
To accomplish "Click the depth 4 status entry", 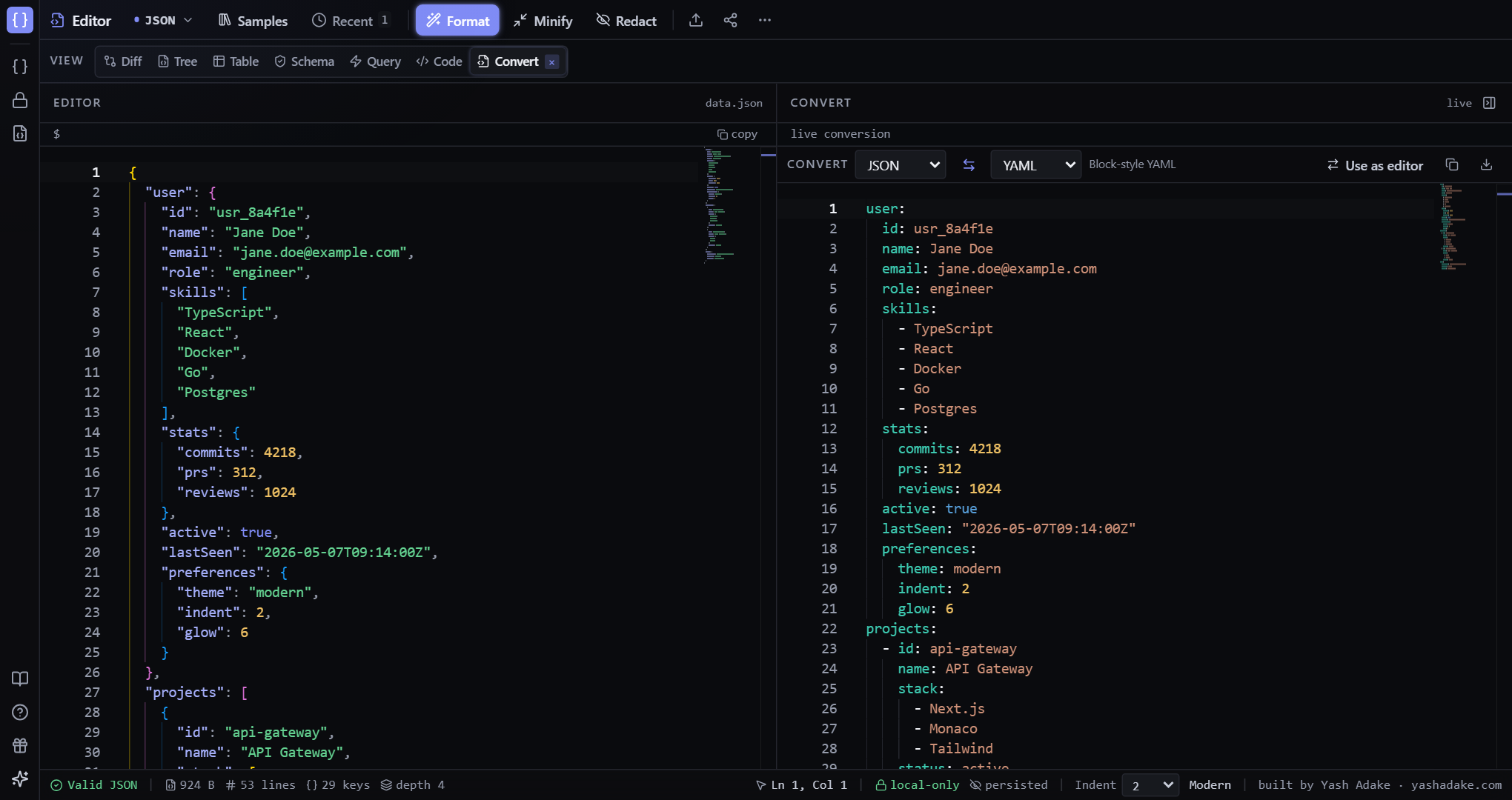I will coord(412,785).
